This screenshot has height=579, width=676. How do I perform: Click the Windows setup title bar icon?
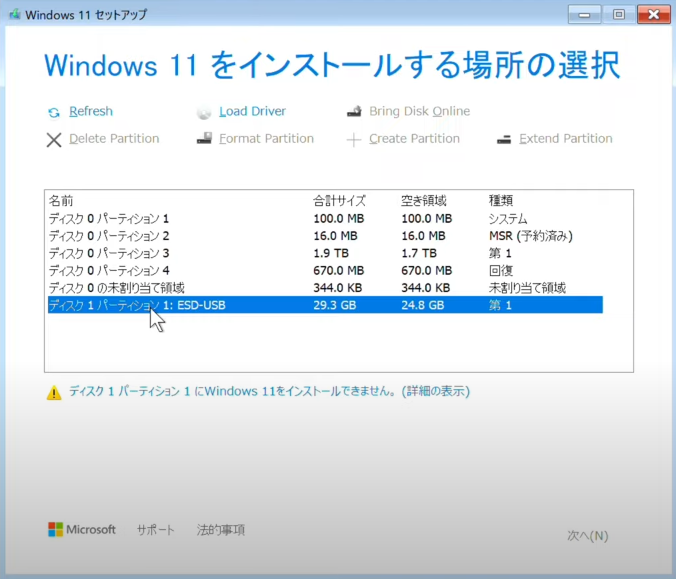tap(15, 14)
